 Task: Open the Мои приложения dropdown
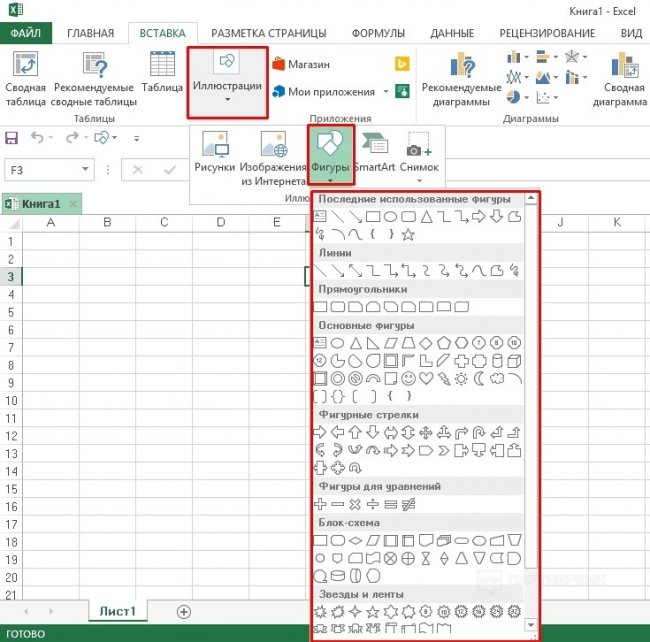(x=325, y=91)
